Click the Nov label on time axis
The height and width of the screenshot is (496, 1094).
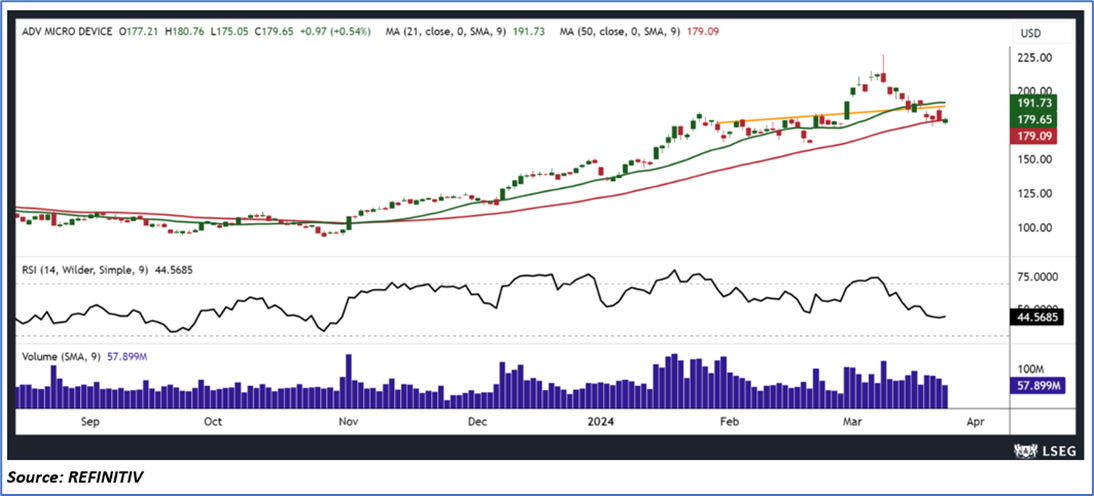coord(347,422)
